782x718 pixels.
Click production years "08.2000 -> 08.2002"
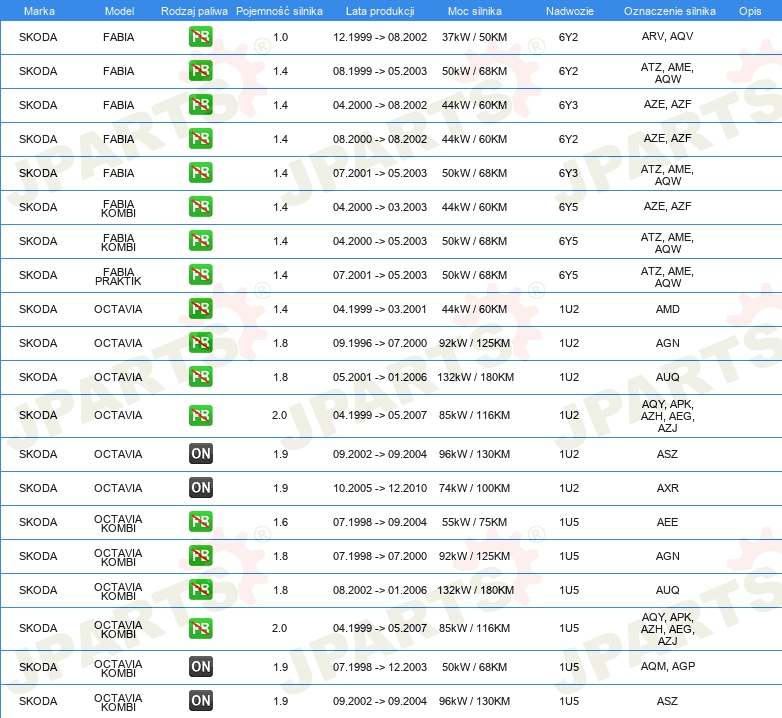(x=380, y=139)
